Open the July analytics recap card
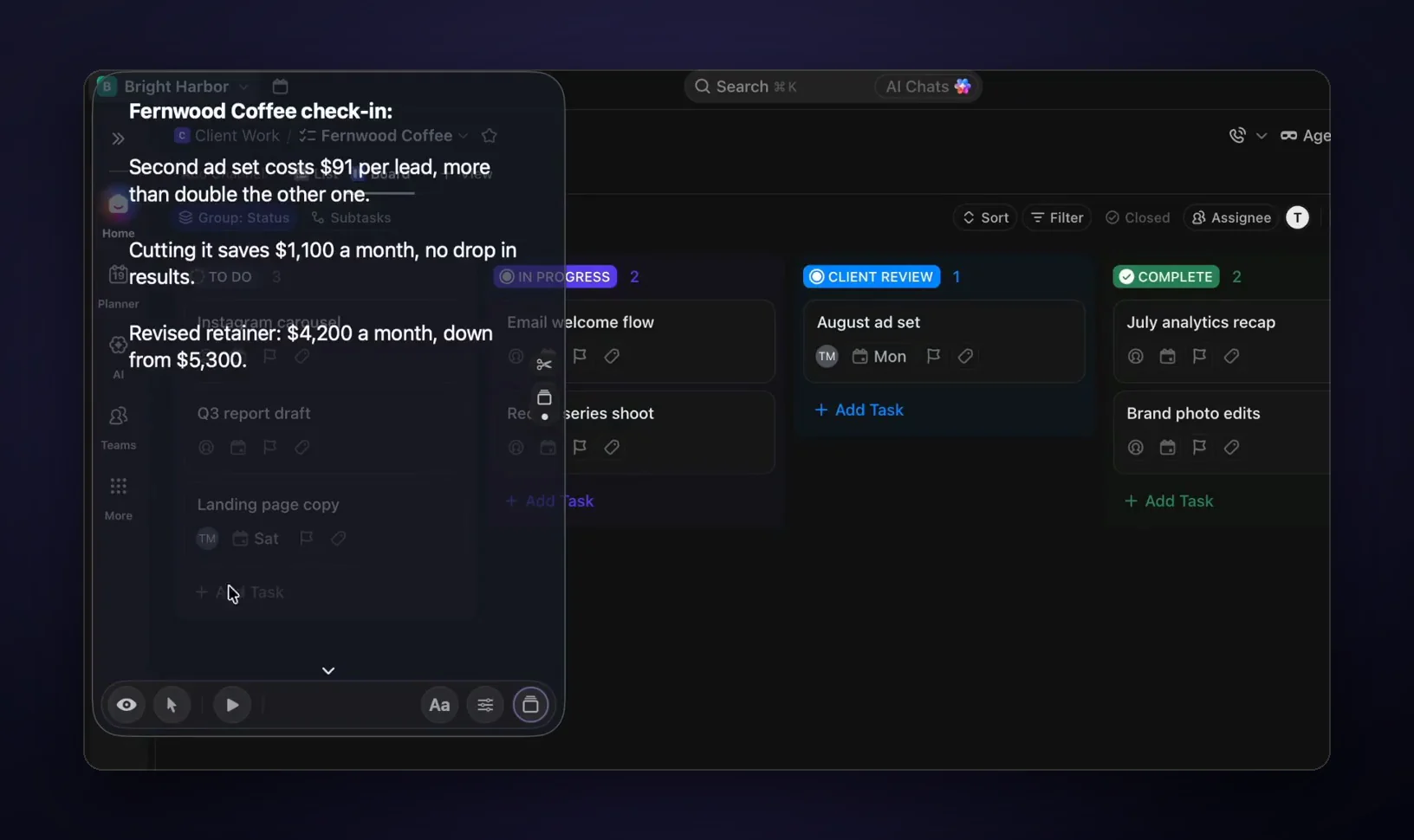1414x840 pixels. pos(1222,341)
